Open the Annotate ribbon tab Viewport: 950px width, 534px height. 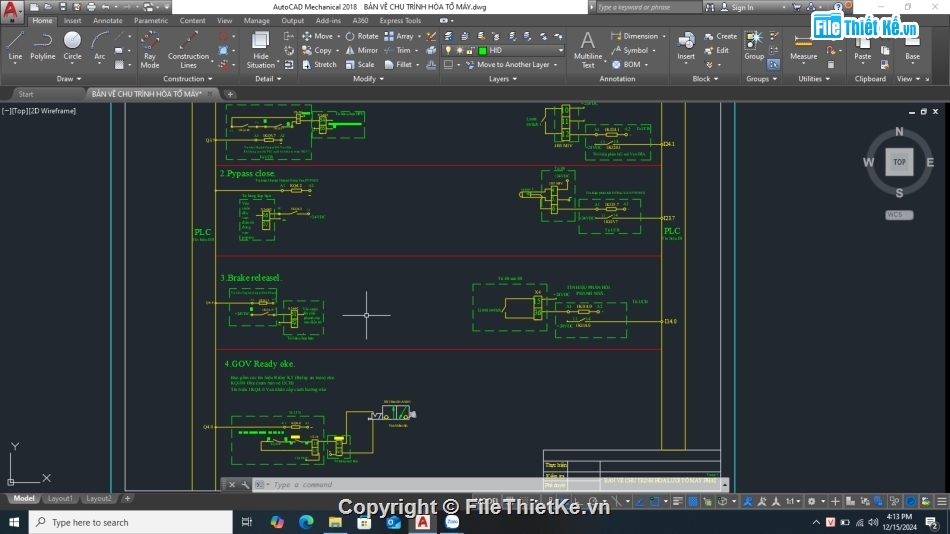tap(107, 21)
